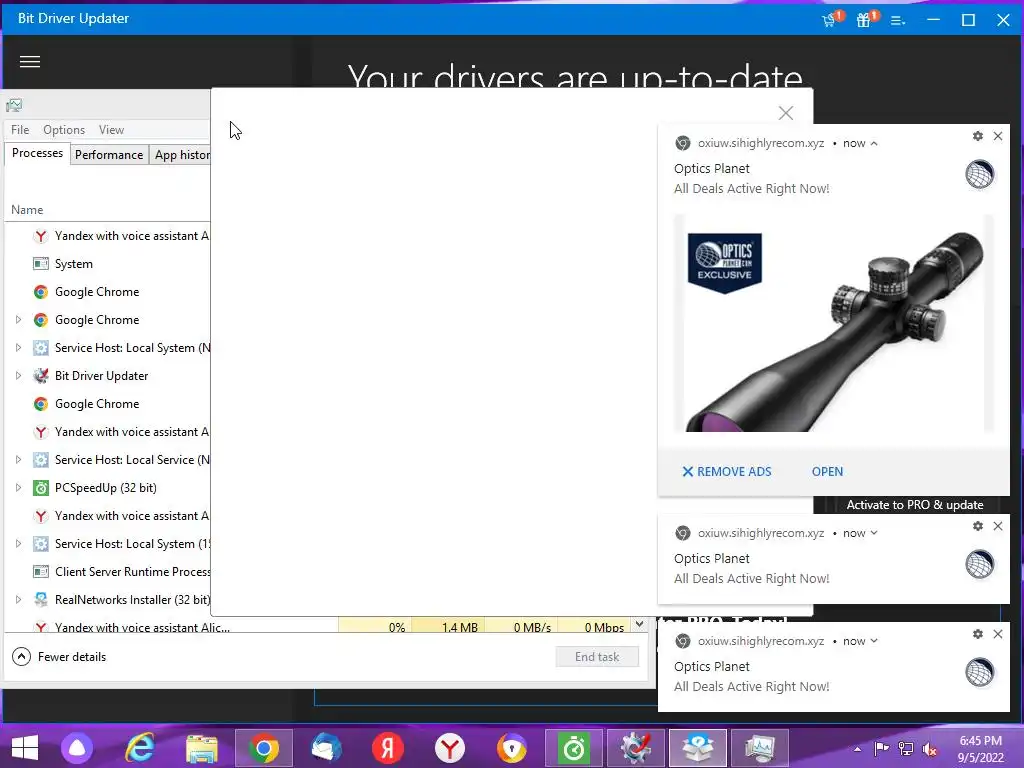Open the red Yandex Я taskbar icon
The width and height of the screenshot is (1024, 768).
coord(388,748)
